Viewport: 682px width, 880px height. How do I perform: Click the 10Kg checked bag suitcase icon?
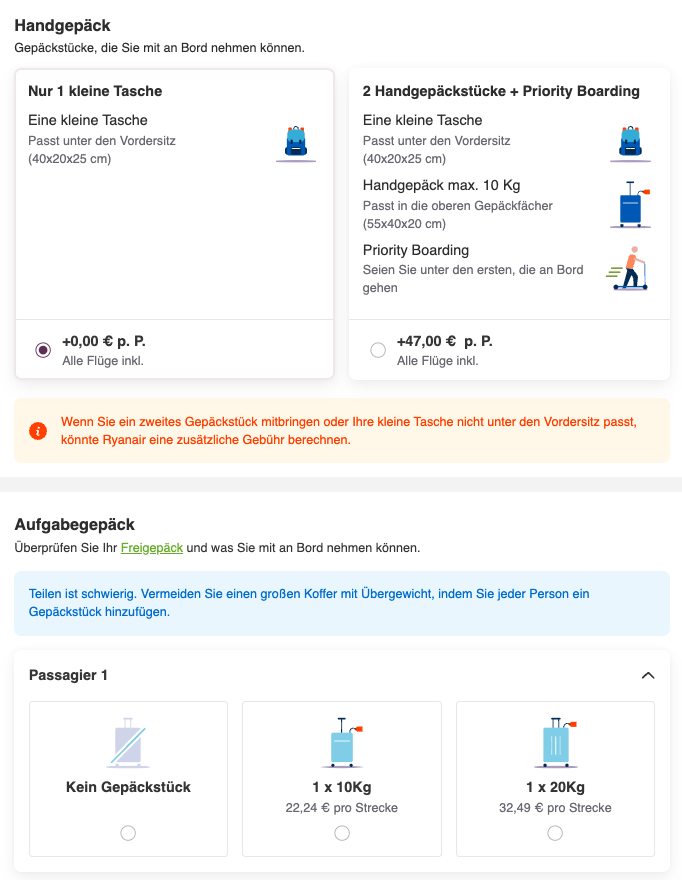[x=342, y=742]
